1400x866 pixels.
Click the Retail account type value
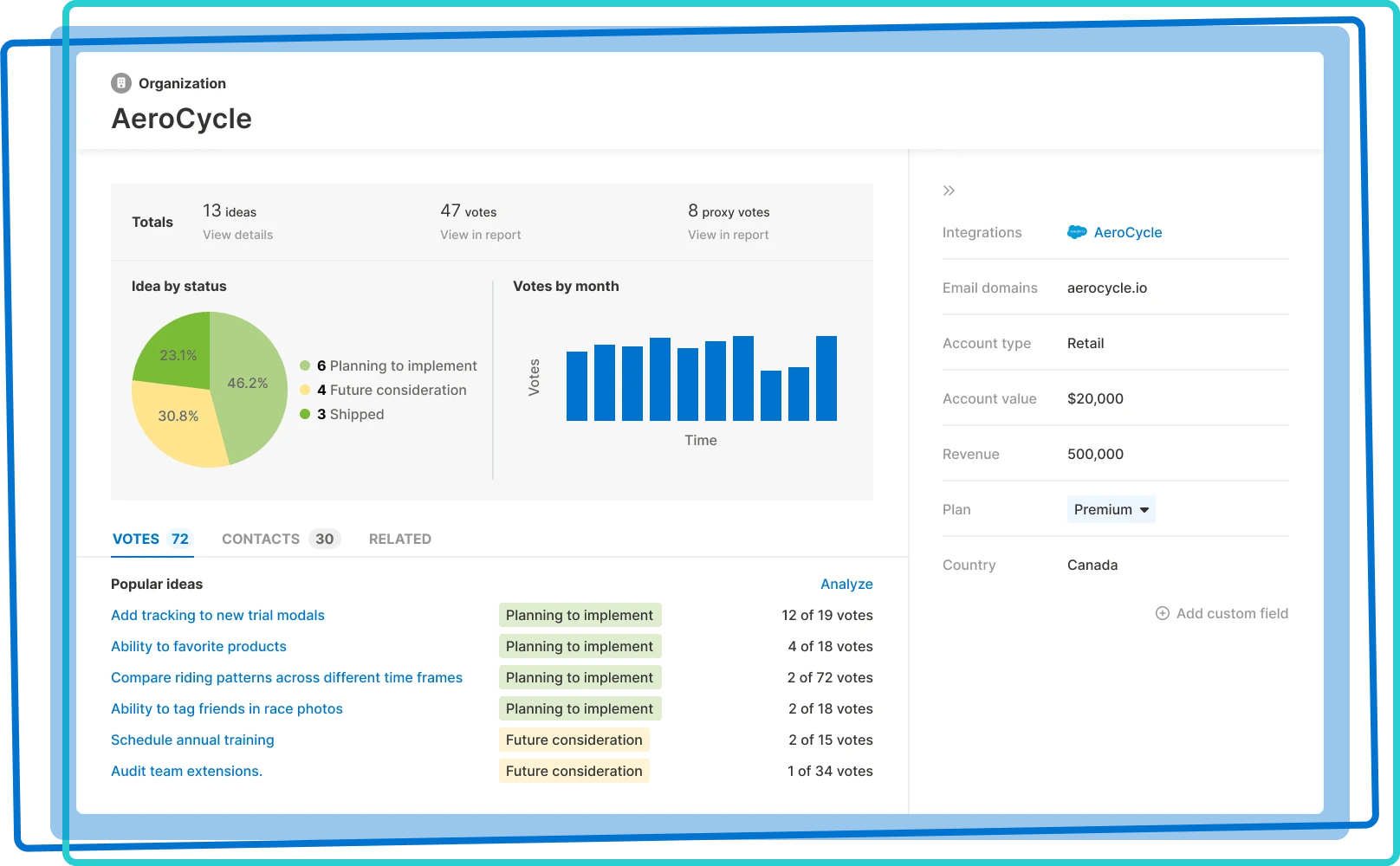click(x=1086, y=343)
